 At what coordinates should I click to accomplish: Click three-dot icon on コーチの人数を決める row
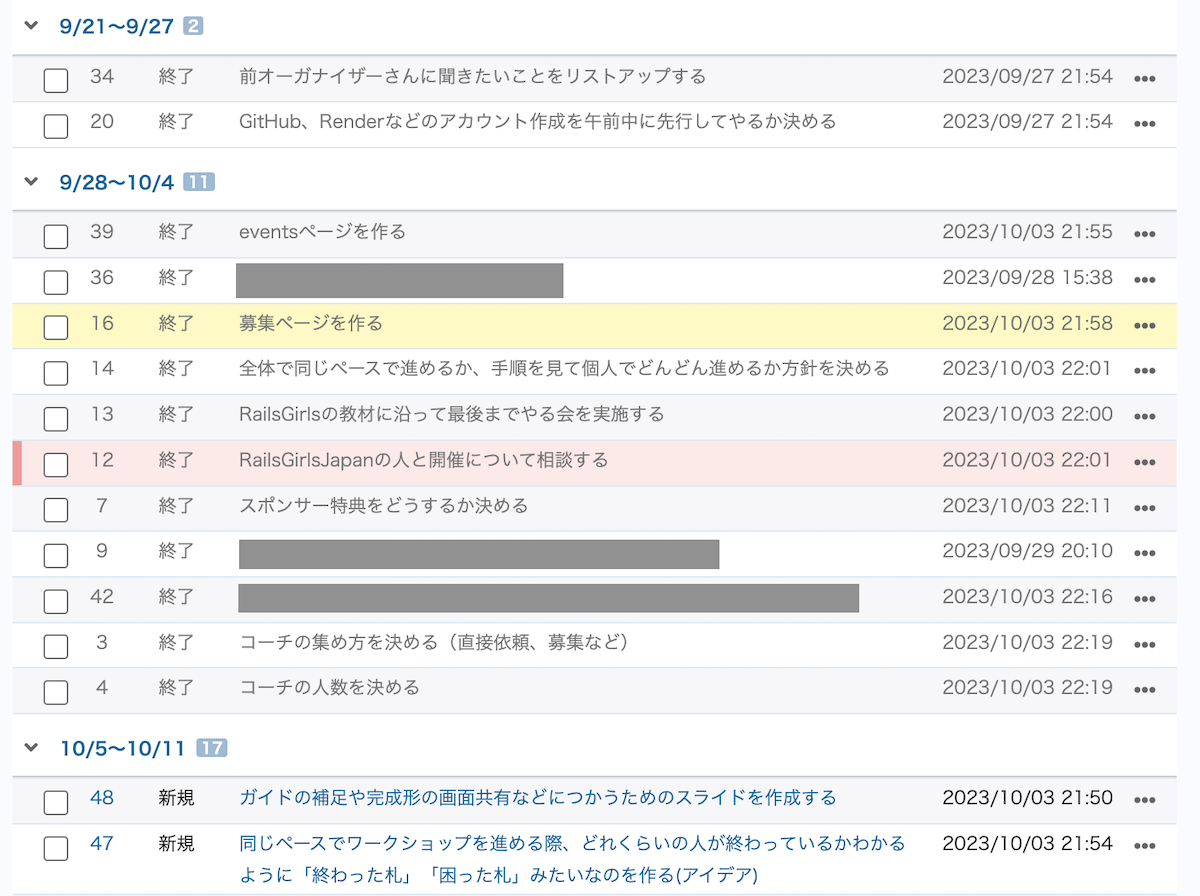point(1144,690)
